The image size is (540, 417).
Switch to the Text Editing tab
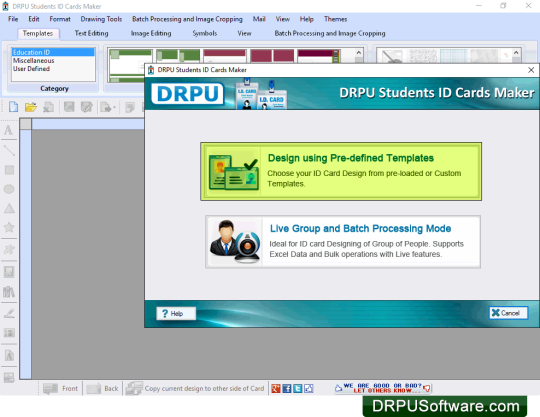click(x=91, y=33)
